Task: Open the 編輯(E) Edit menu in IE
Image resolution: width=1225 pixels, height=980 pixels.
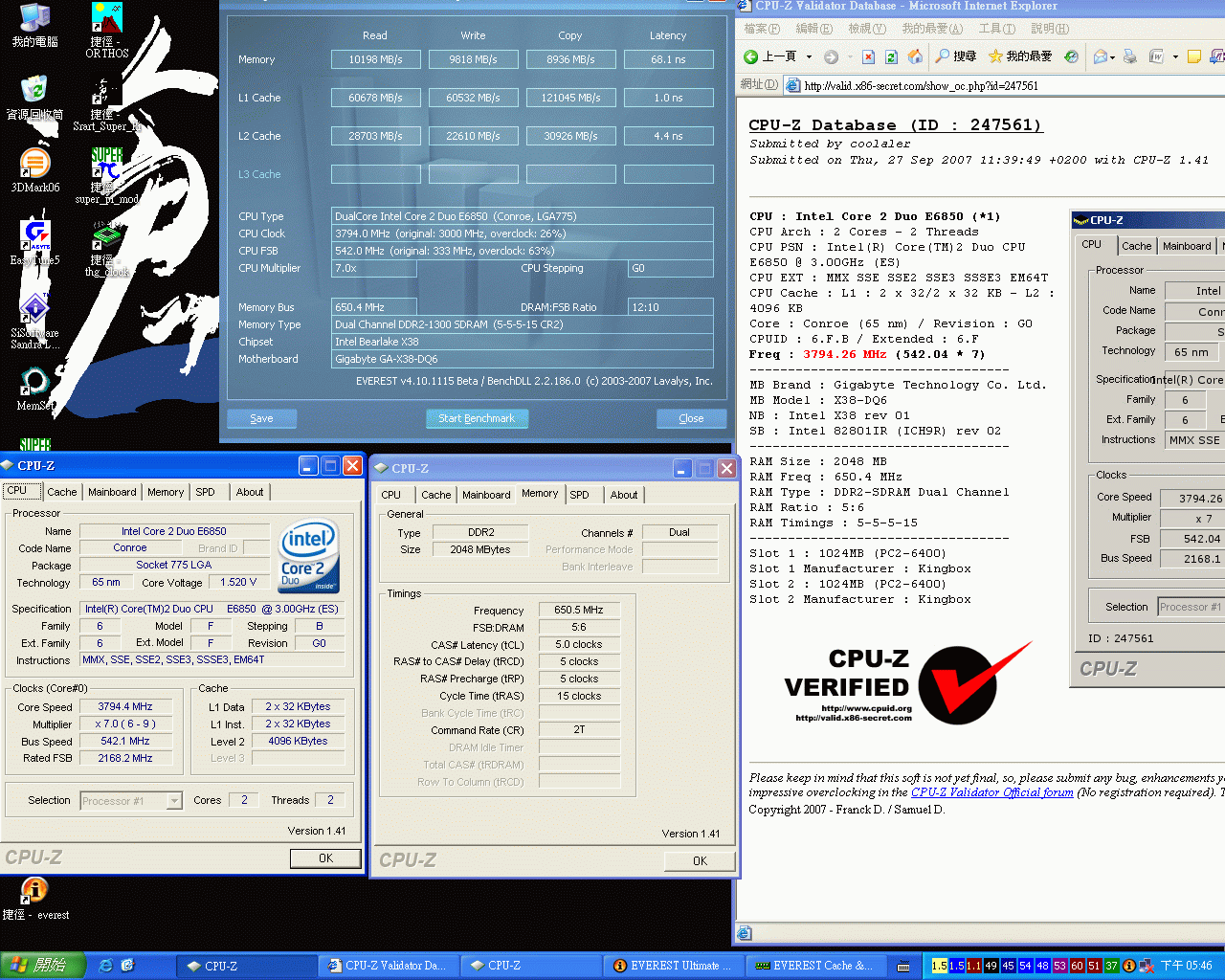Action: pos(814,29)
